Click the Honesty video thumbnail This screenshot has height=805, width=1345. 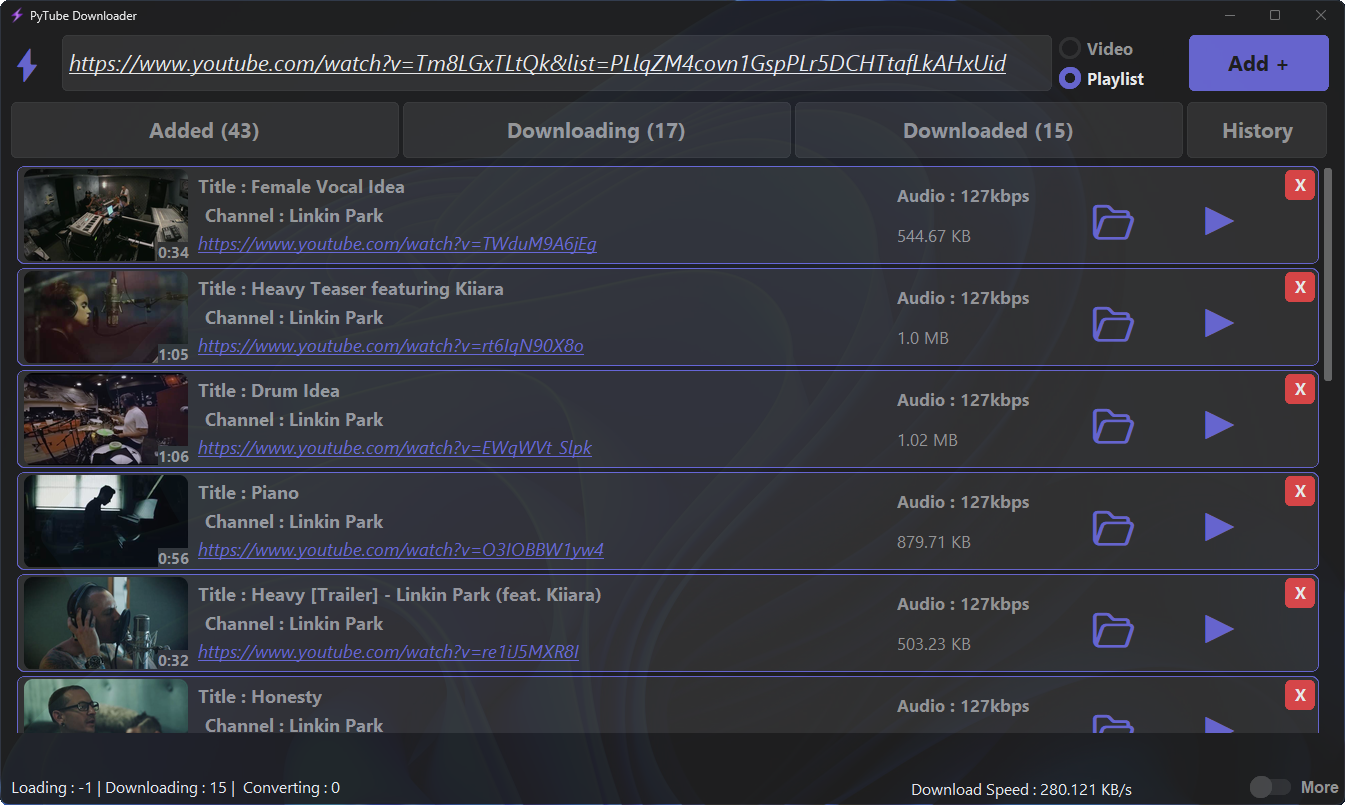click(x=106, y=706)
